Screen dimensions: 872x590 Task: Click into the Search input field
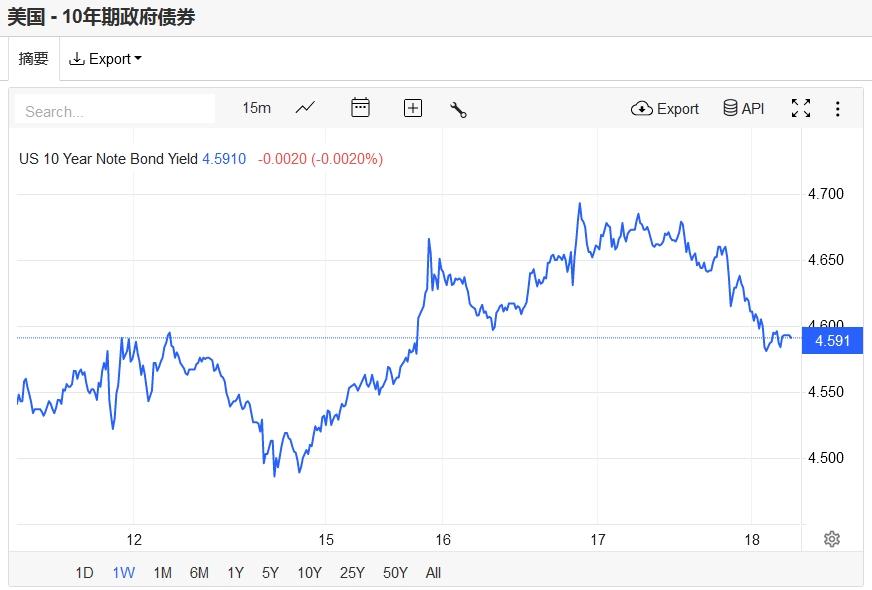[115, 110]
